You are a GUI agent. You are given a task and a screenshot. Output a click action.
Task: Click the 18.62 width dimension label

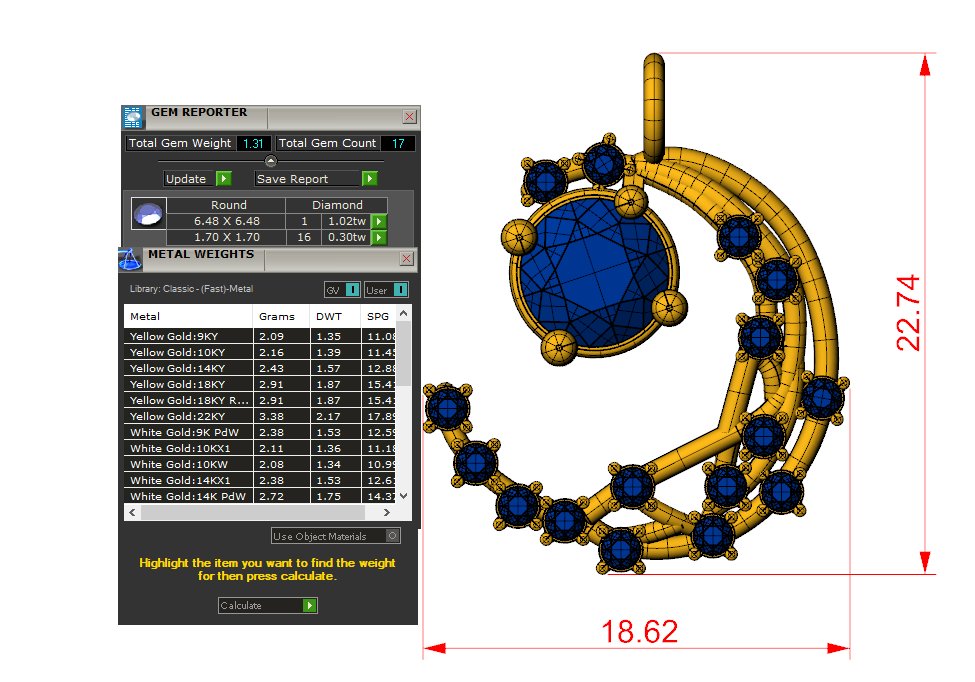point(639,632)
